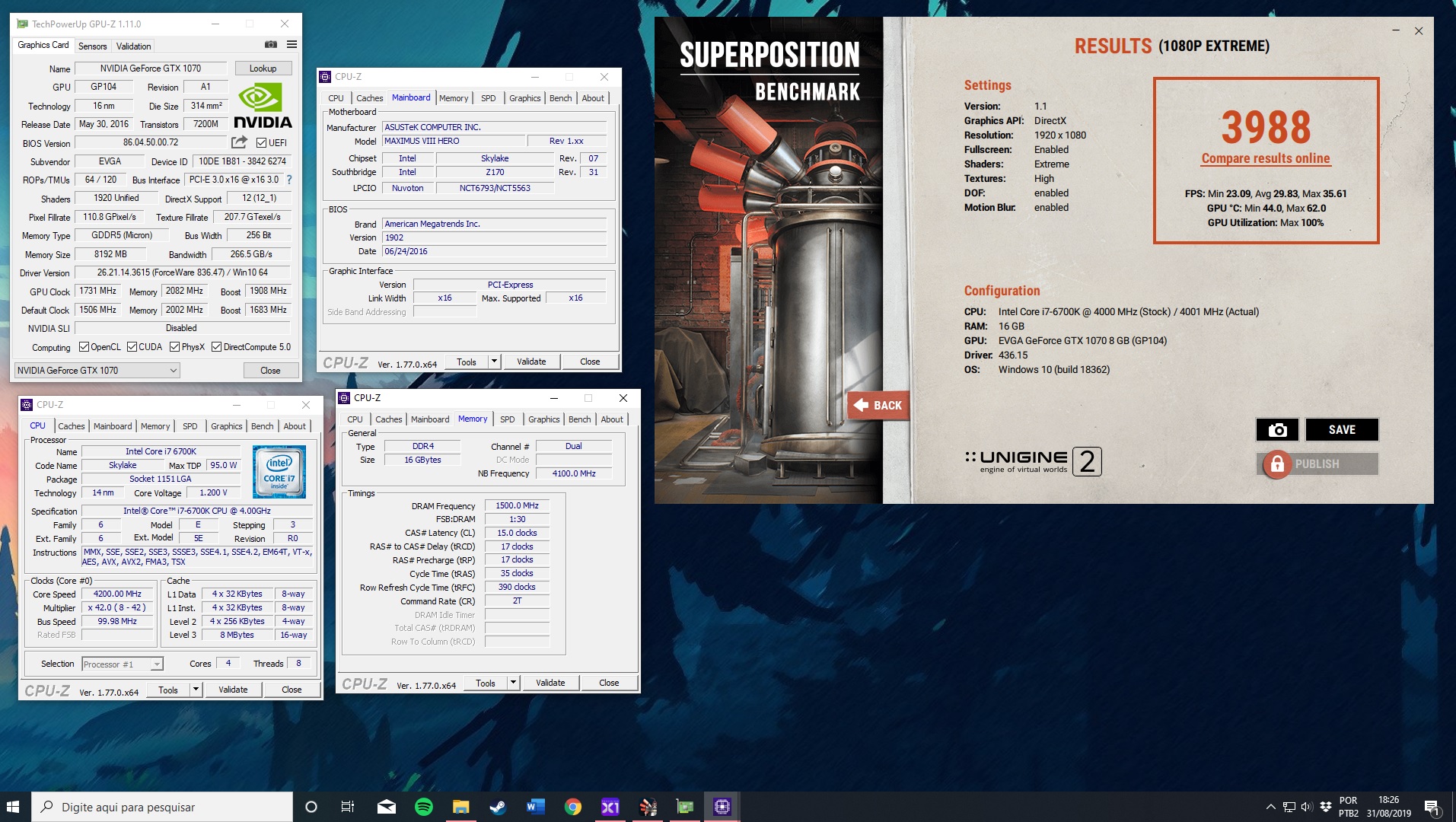
Task: Toggle the OpenCL checkbox
Action: click(84, 347)
